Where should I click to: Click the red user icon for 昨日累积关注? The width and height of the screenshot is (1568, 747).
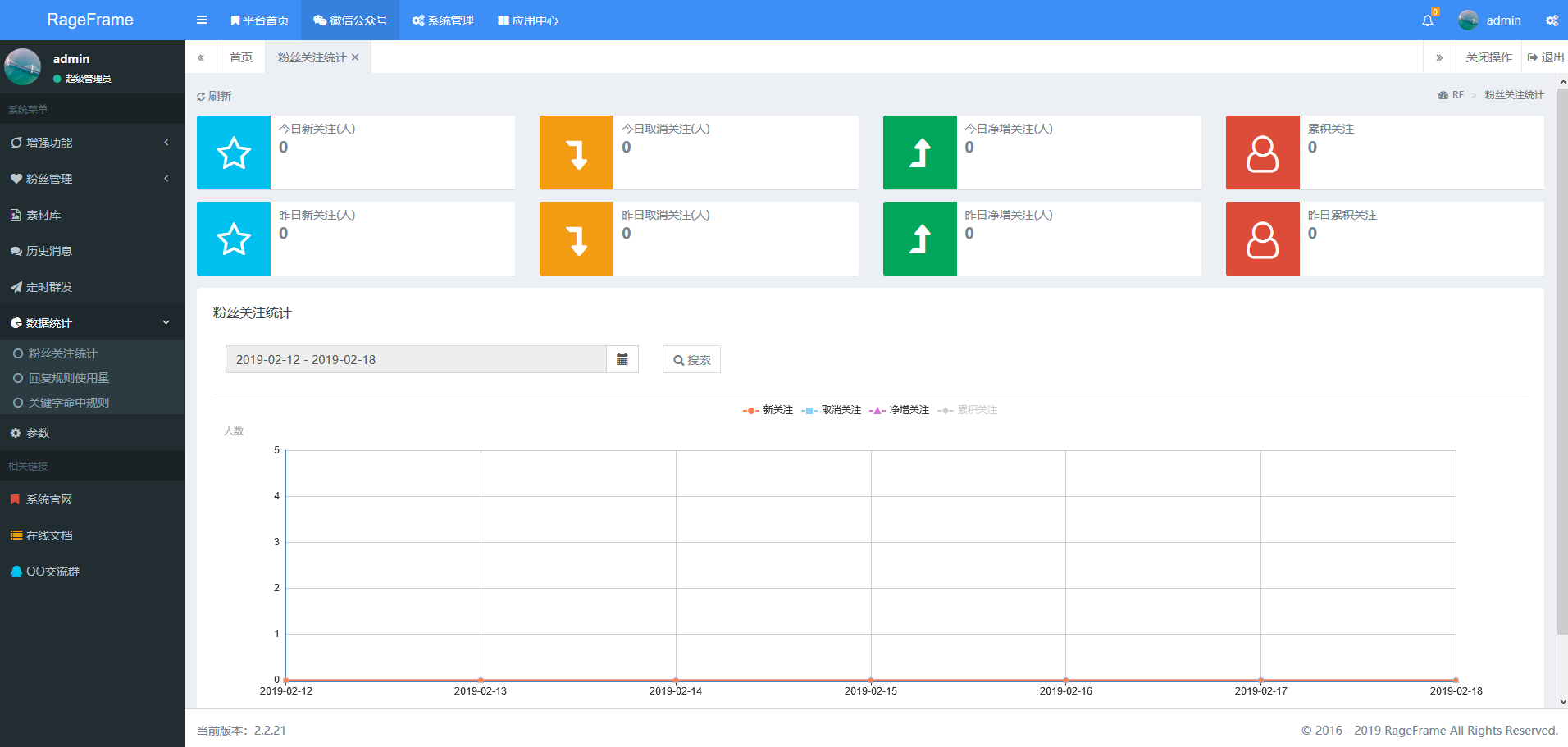tap(1263, 239)
